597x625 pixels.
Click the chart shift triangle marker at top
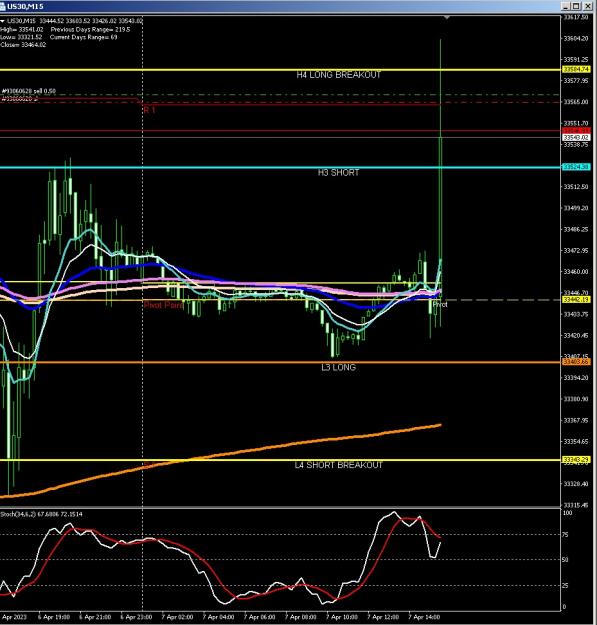(x=447, y=18)
